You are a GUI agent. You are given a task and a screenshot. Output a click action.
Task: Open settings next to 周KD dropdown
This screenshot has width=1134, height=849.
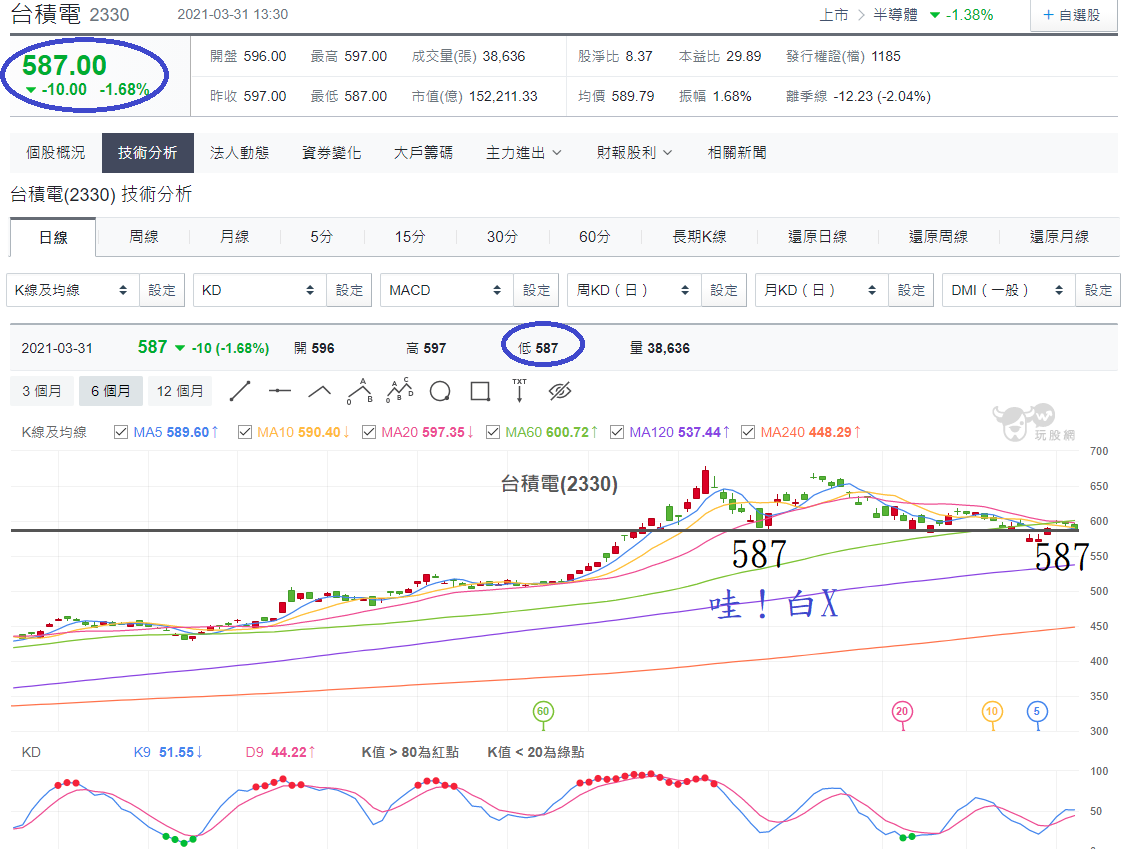724,290
